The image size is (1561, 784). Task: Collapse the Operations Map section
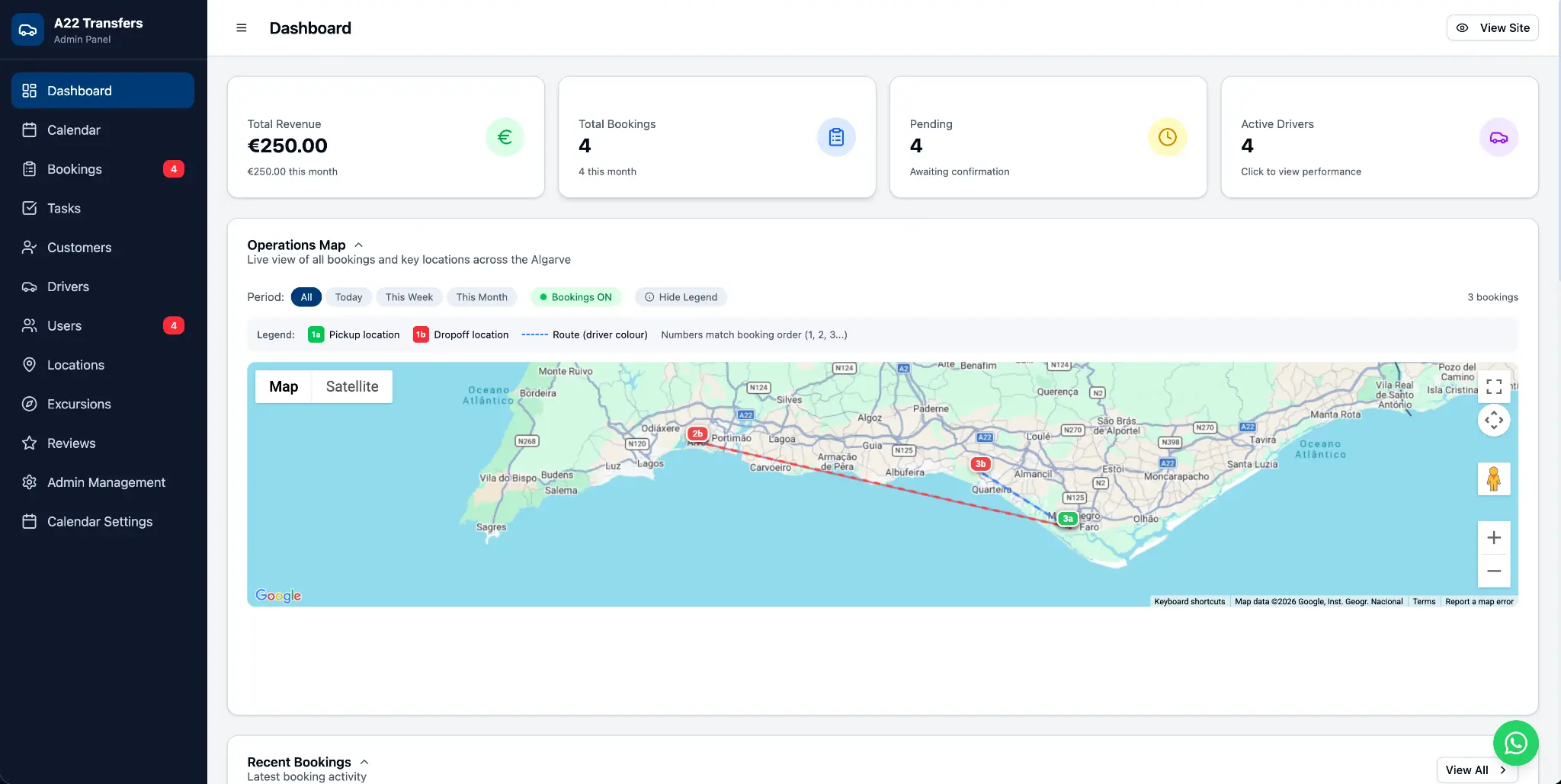point(357,245)
